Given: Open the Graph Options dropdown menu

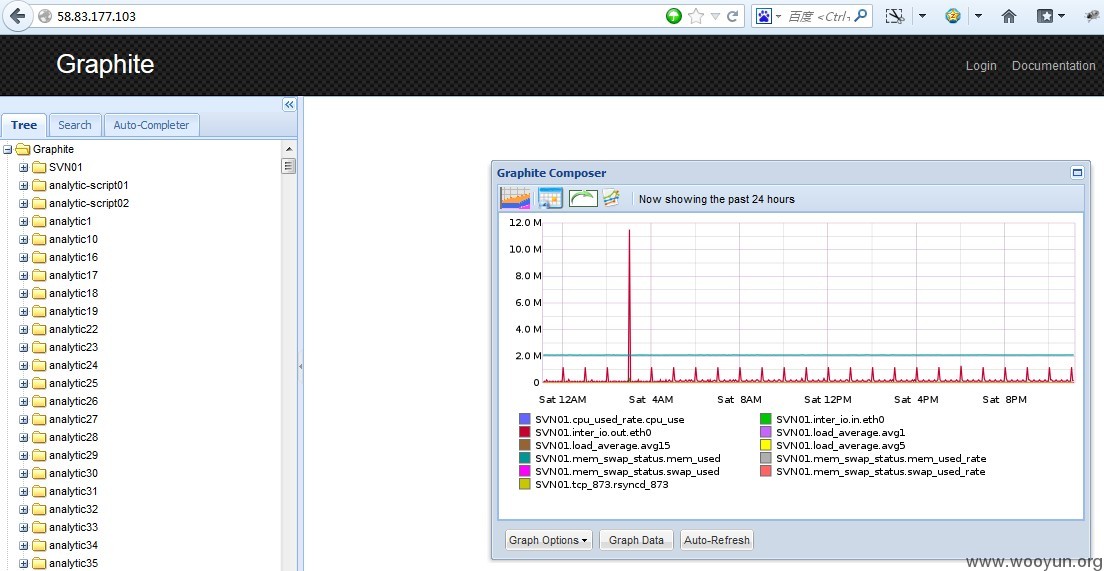Looking at the screenshot, I should point(548,540).
